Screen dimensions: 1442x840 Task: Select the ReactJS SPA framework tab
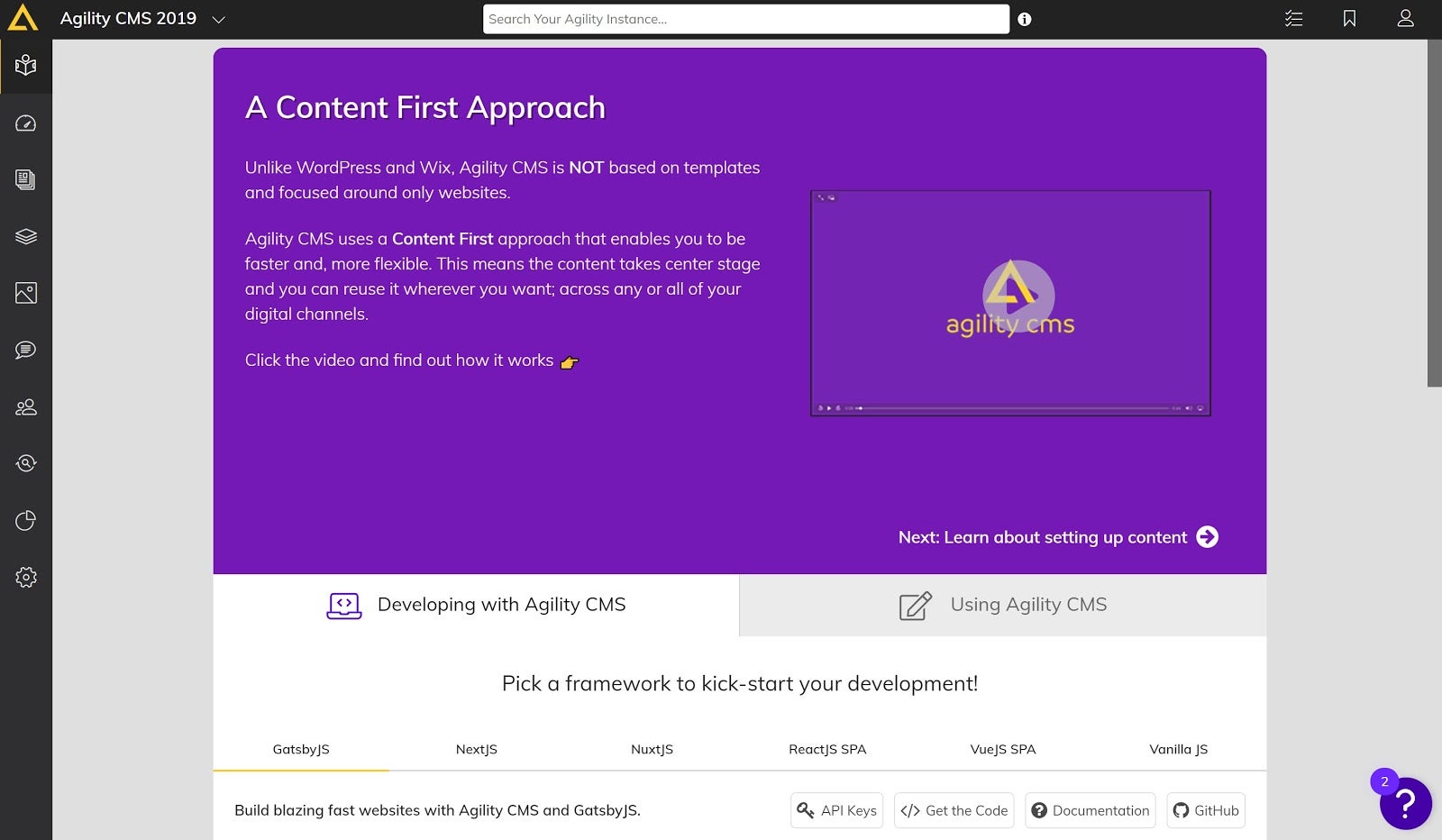(x=827, y=749)
